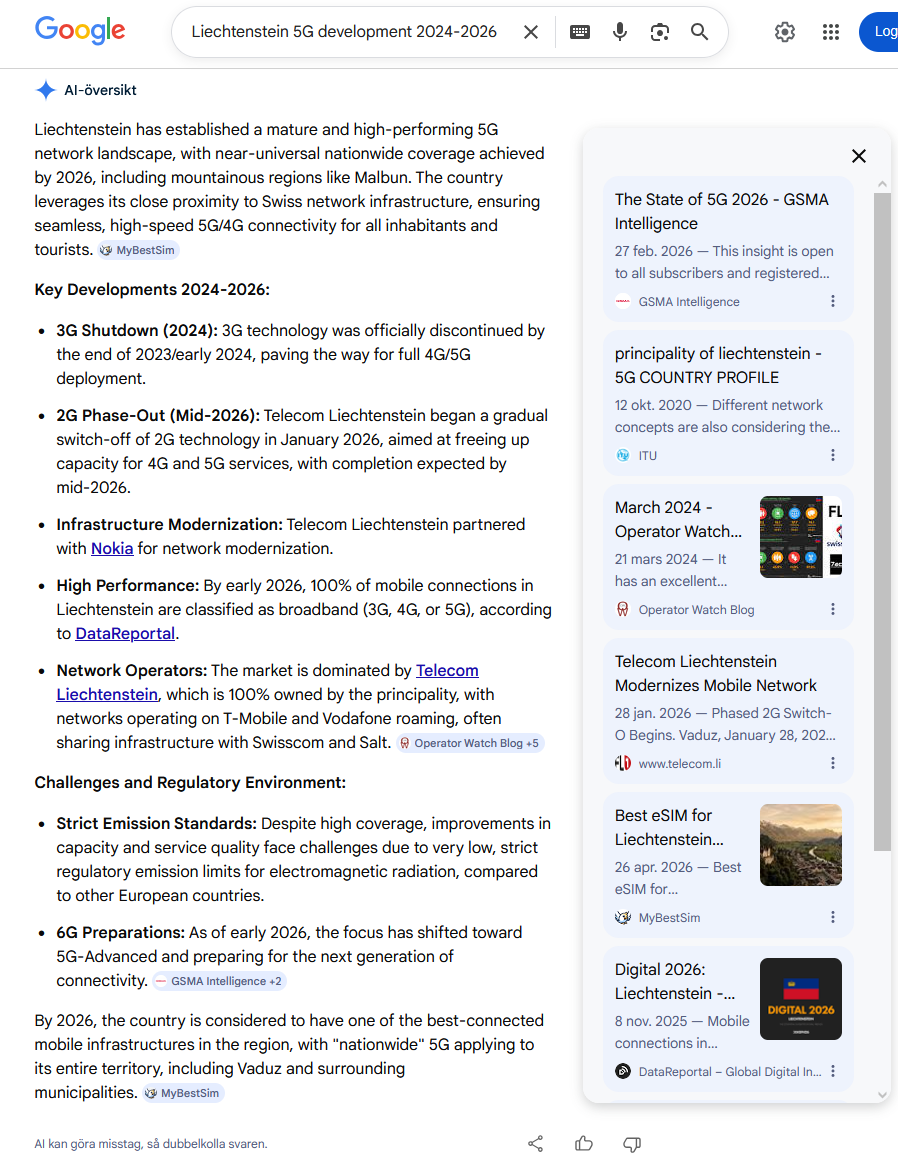Click MyBestSim citation chip after 'tourists'

coord(139,250)
